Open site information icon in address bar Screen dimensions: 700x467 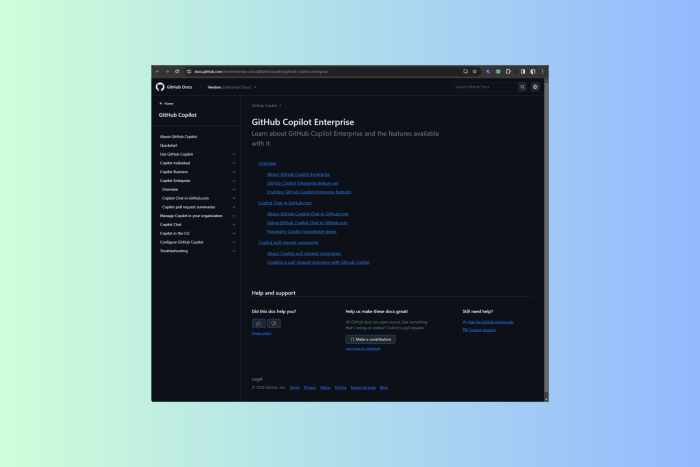189,71
